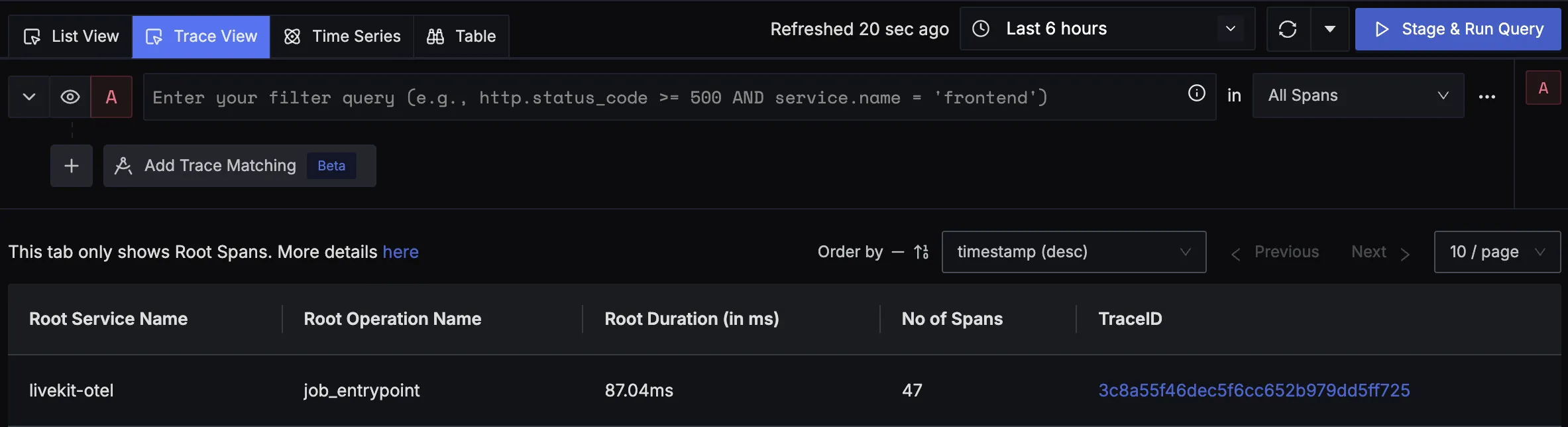Click the sort direction icon next to Order by
Viewport: 1568px width, 427px height.
(920, 252)
